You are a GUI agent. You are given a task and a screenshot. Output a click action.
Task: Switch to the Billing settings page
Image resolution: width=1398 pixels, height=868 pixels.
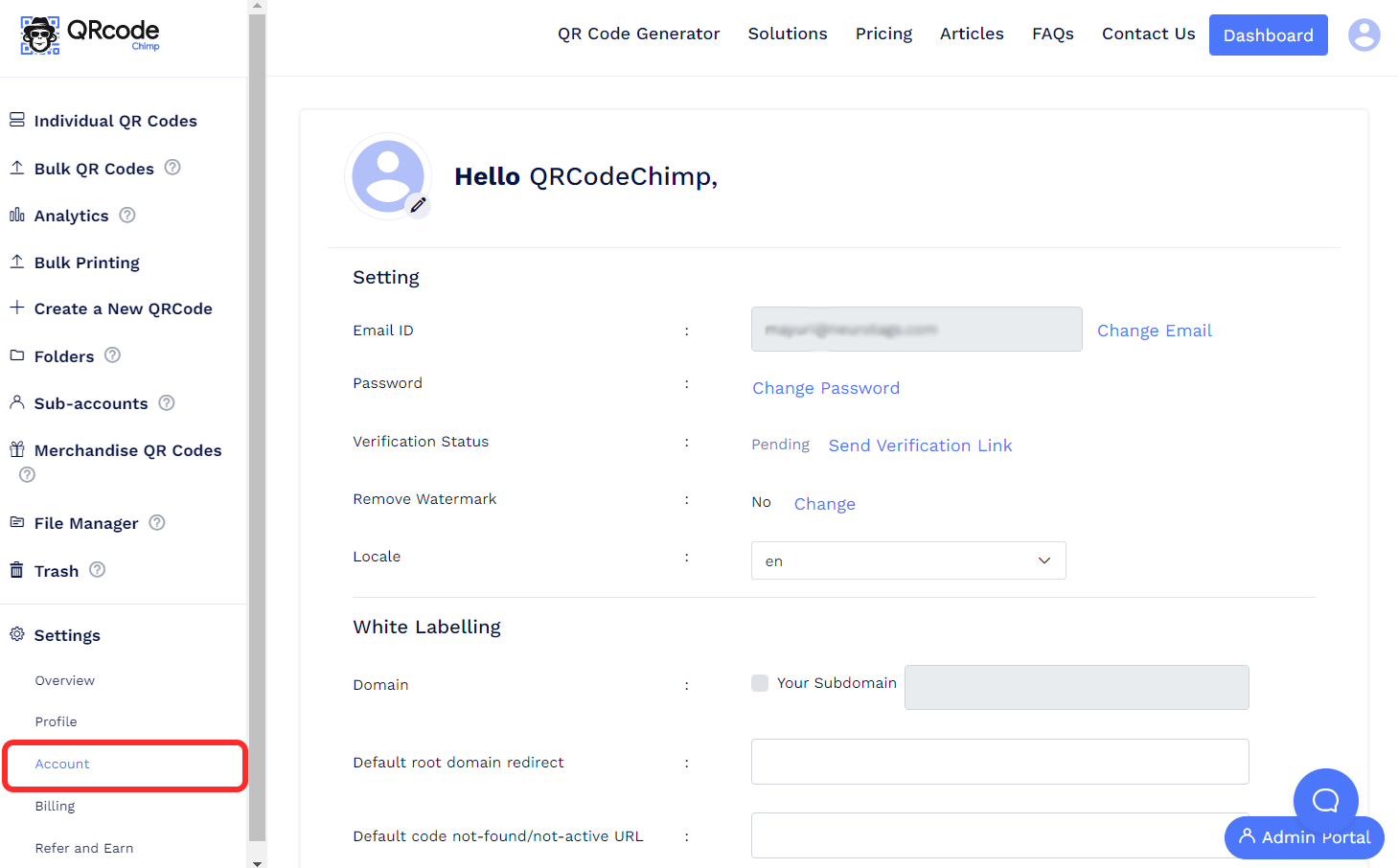point(55,806)
